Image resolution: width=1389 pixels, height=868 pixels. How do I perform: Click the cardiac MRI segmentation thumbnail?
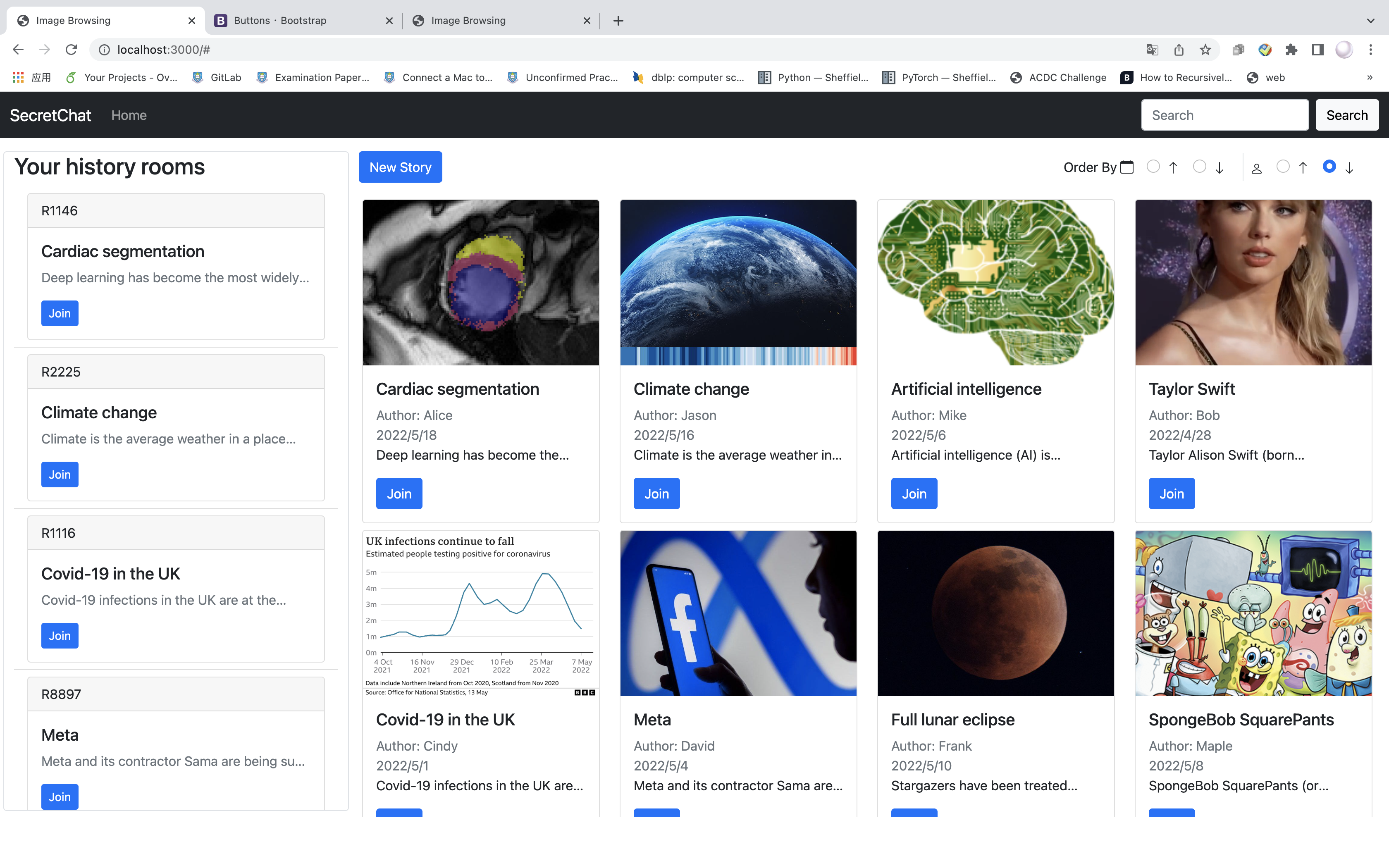point(480,282)
